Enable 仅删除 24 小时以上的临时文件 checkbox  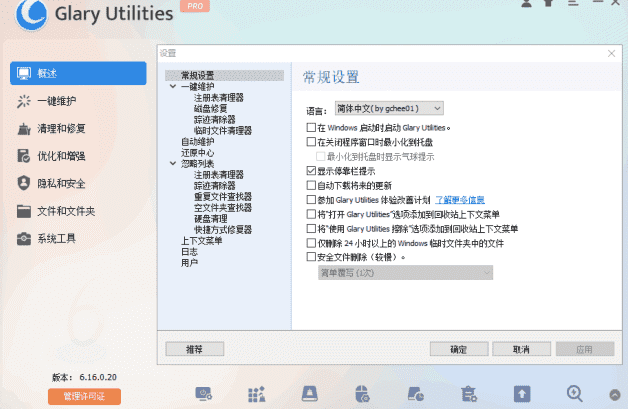[311, 243]
